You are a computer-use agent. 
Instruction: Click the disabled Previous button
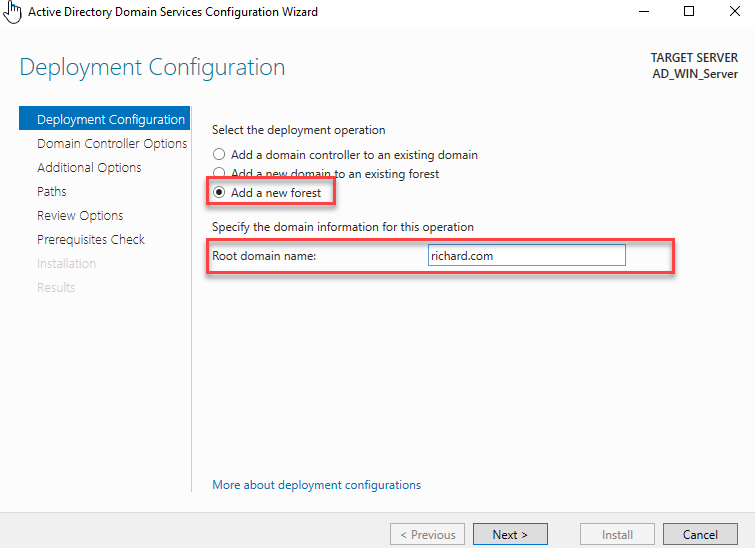point(427,534)
